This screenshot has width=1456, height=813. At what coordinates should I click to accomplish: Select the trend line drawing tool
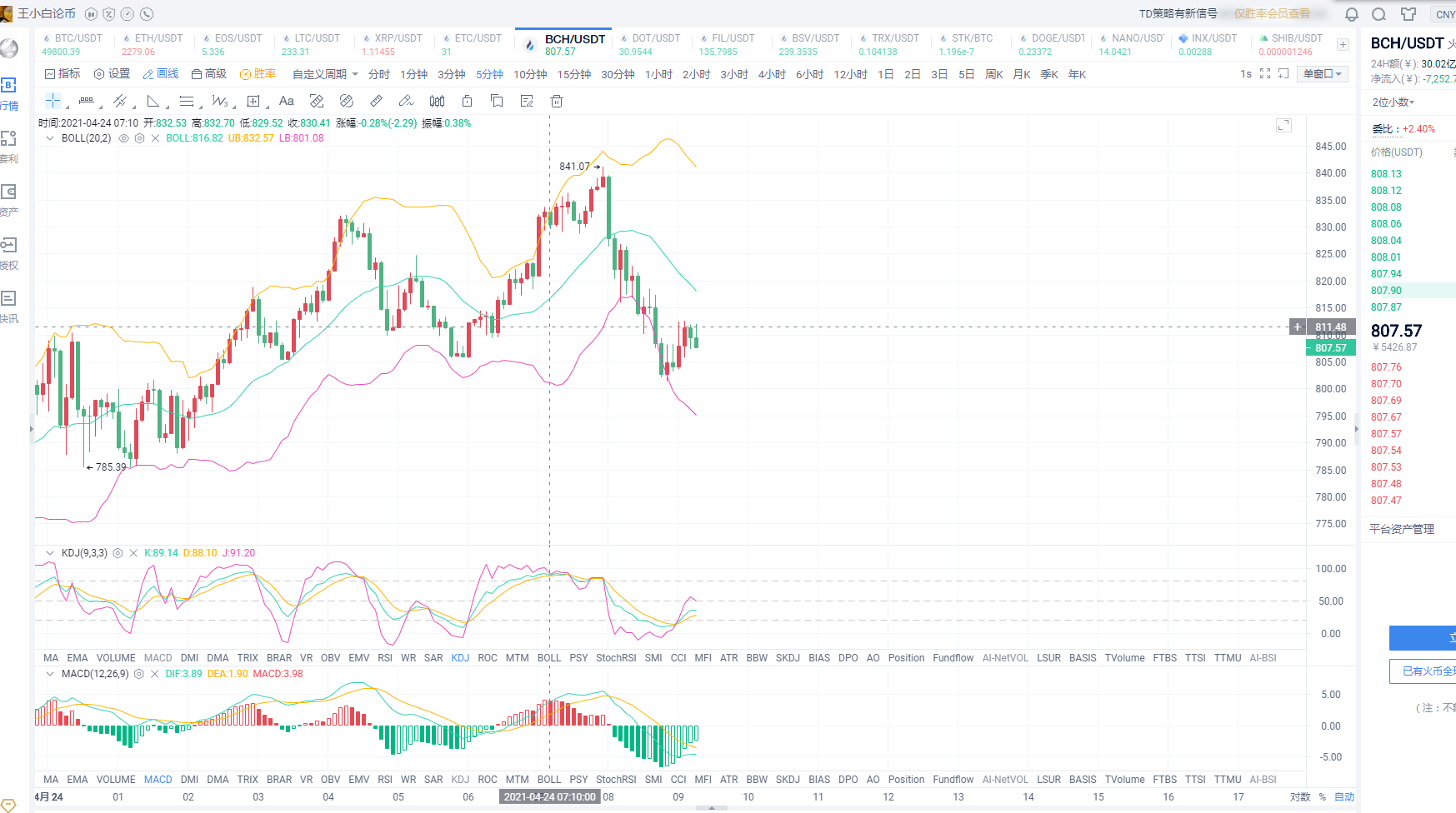(120, 101)
